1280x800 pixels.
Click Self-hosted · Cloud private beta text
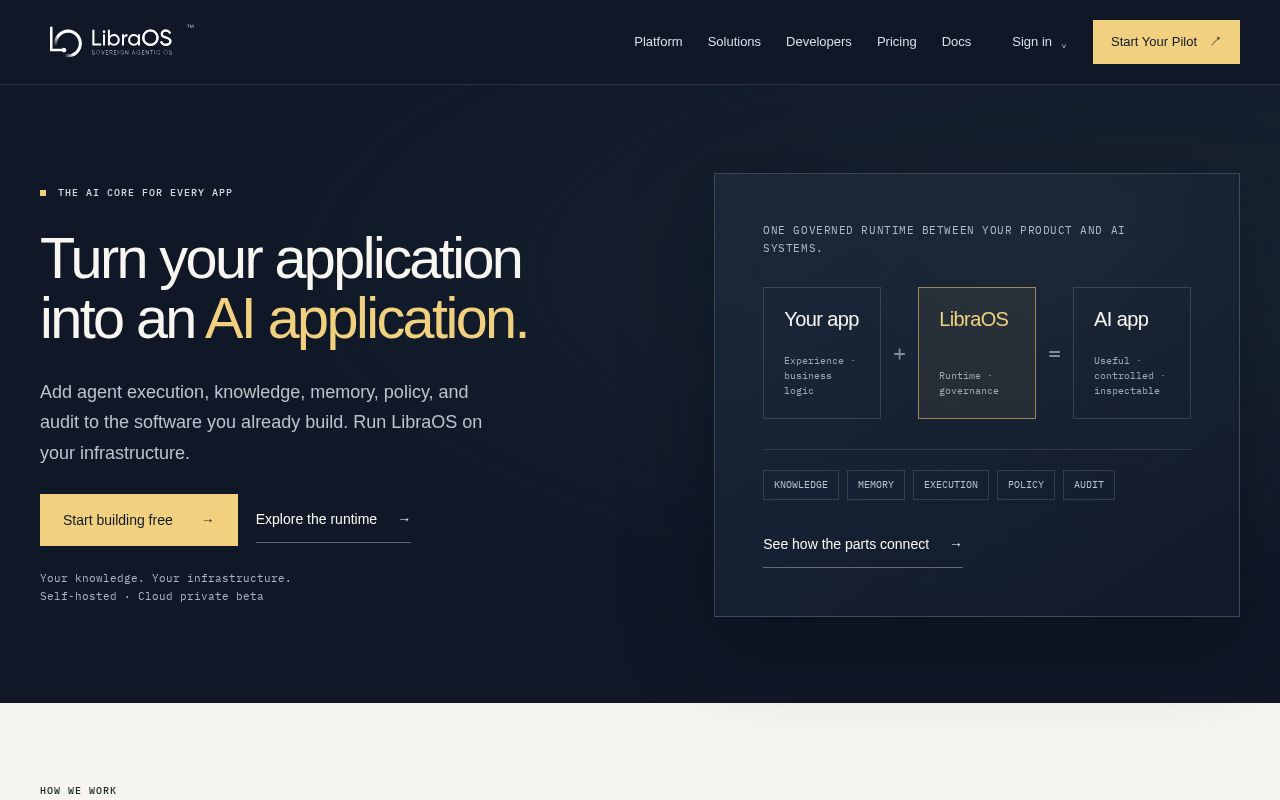pyautogui.click(x=152, y=596)
